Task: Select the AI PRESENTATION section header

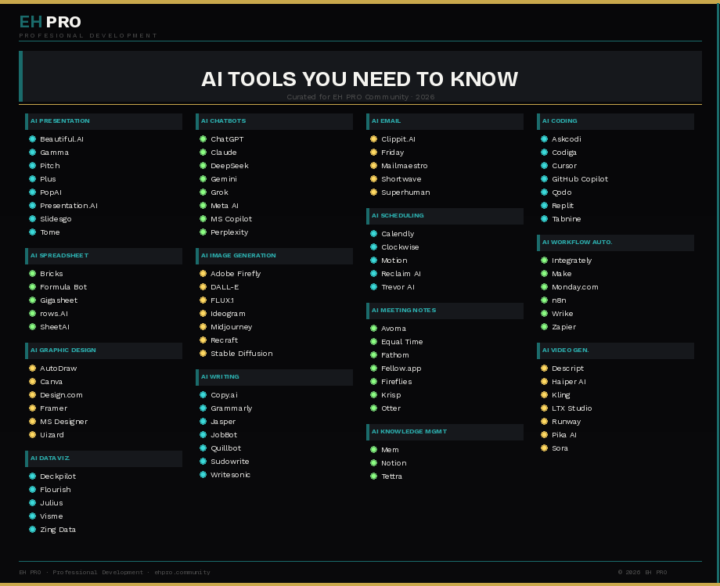Action: [x=104, y=121]
